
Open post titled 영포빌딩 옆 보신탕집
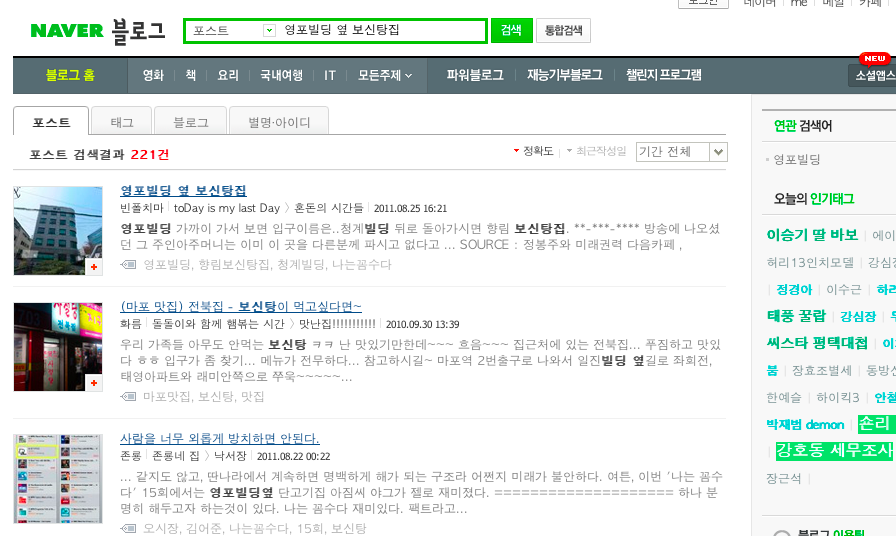coord(183,191)
